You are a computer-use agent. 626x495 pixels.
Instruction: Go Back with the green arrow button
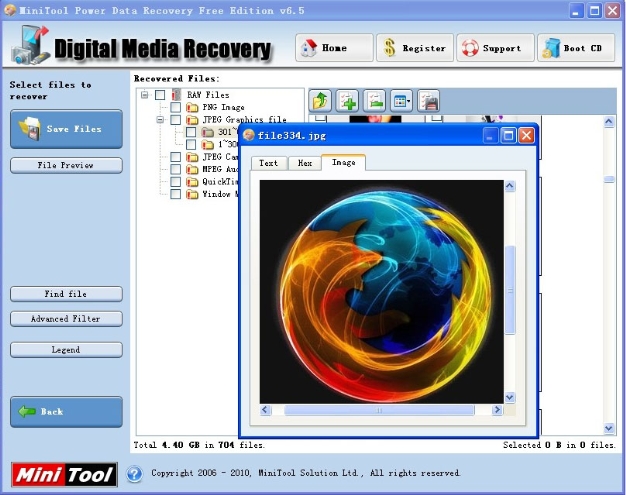tap(66, 412)
